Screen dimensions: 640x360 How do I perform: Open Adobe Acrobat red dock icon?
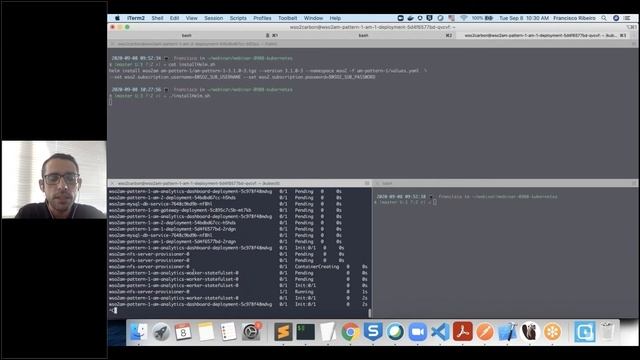click(462, 332)
